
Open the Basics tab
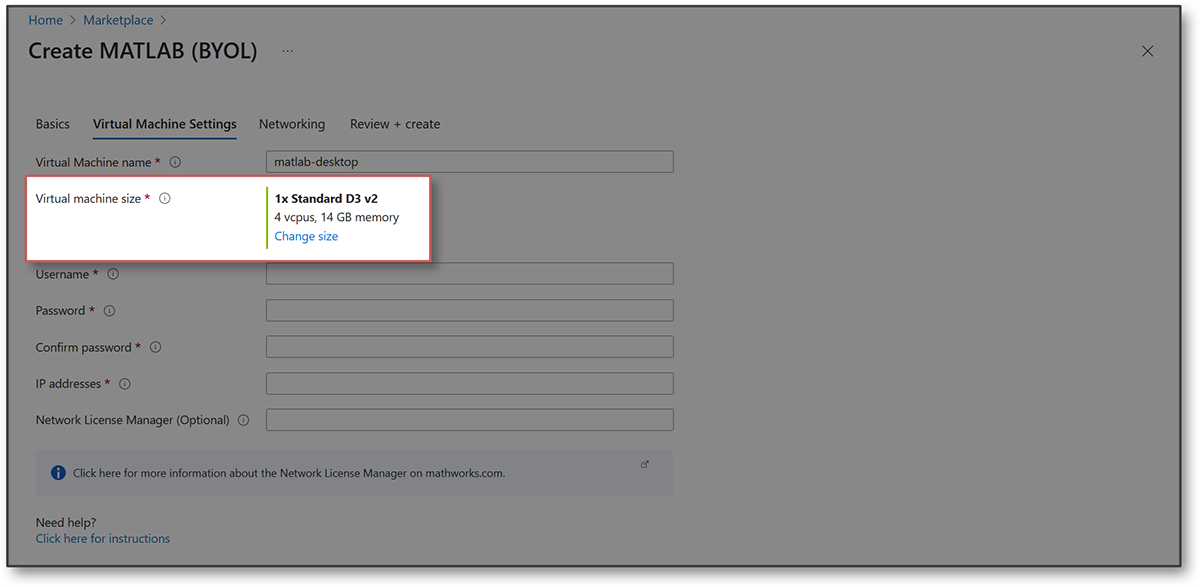point(53,124)
